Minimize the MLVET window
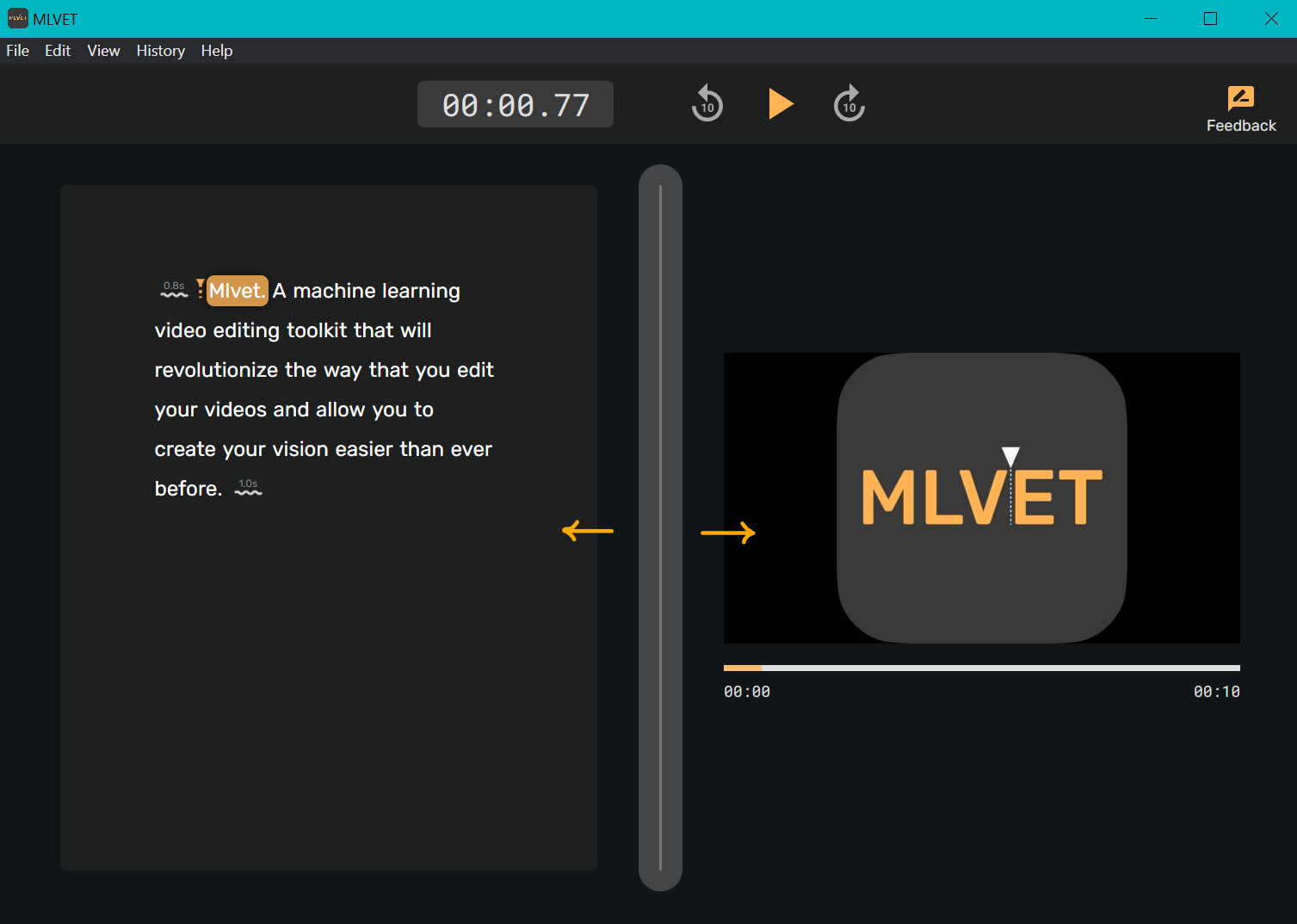The height and width of the screenshot is (924, 1297). click(x=1151, y=19)
